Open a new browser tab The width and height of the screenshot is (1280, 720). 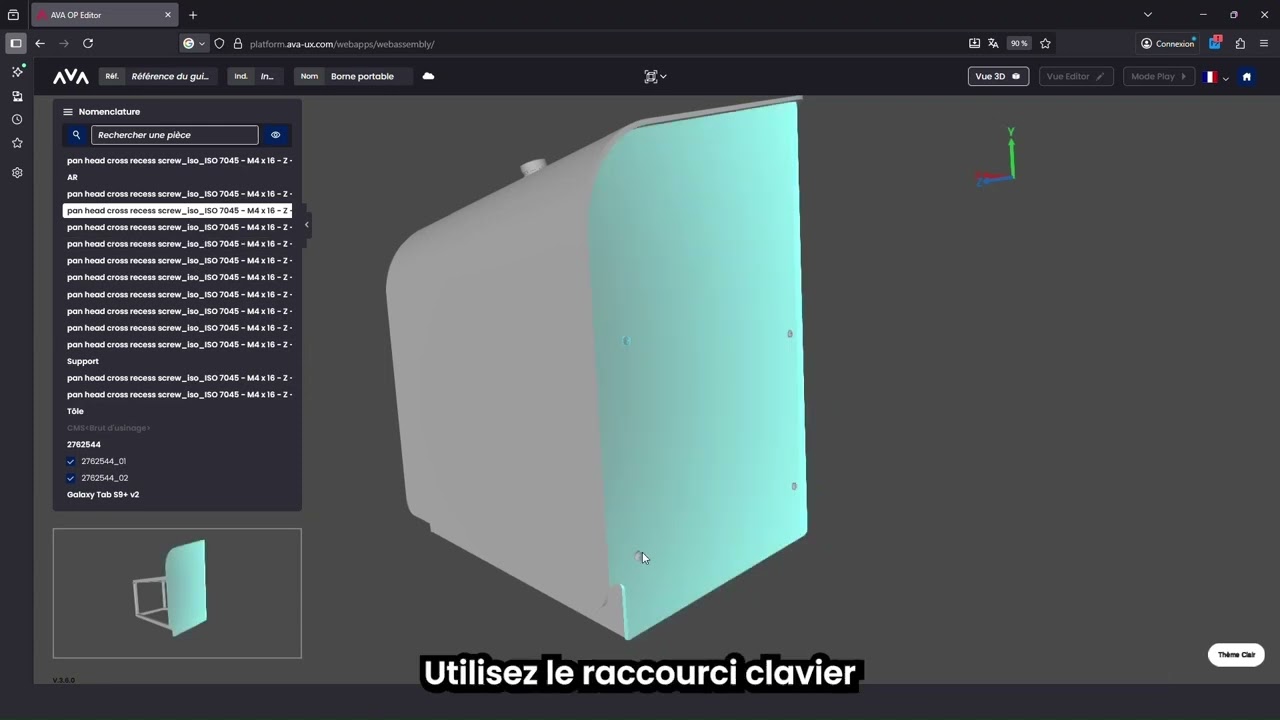coord(193,15)
